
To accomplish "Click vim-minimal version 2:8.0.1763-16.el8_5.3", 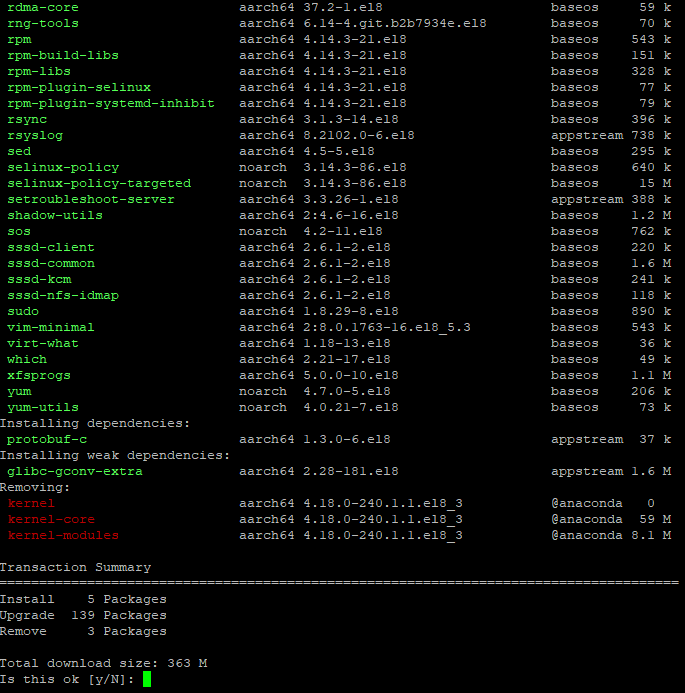I will [387, 327].
